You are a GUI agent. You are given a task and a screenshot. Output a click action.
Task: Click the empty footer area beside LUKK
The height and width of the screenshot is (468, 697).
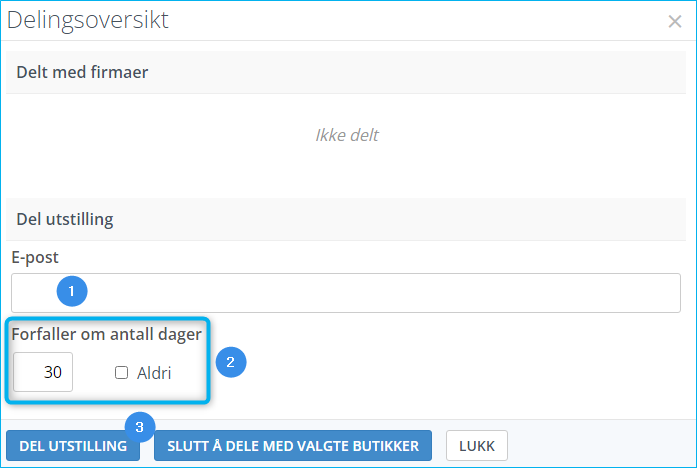pyautogui.click(x=600, y=445)
